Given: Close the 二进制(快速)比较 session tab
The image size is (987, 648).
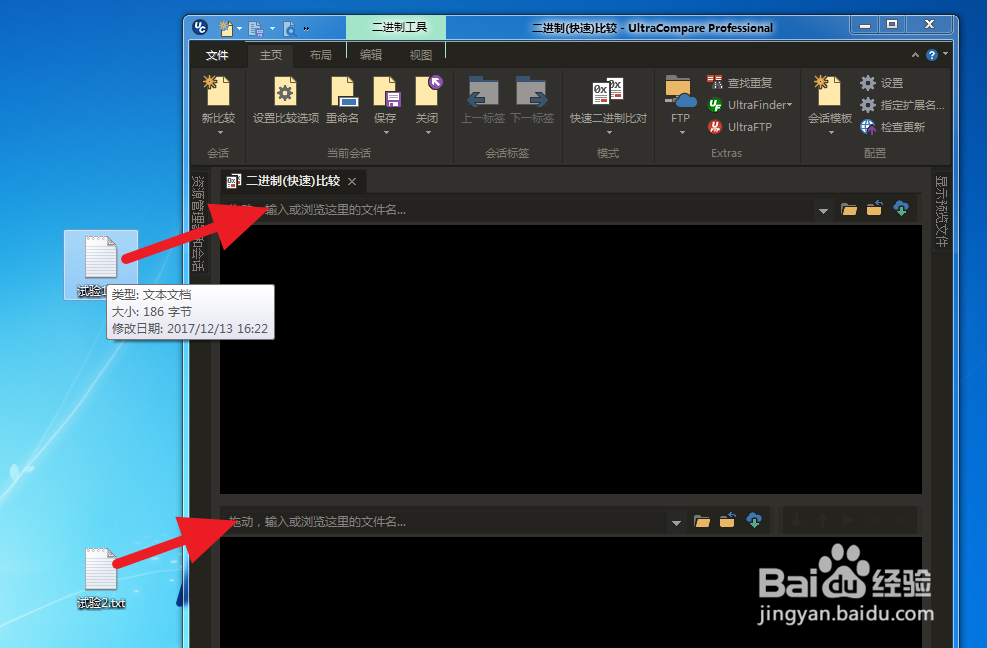Looking at the screenshot, I should click(352, 181).
